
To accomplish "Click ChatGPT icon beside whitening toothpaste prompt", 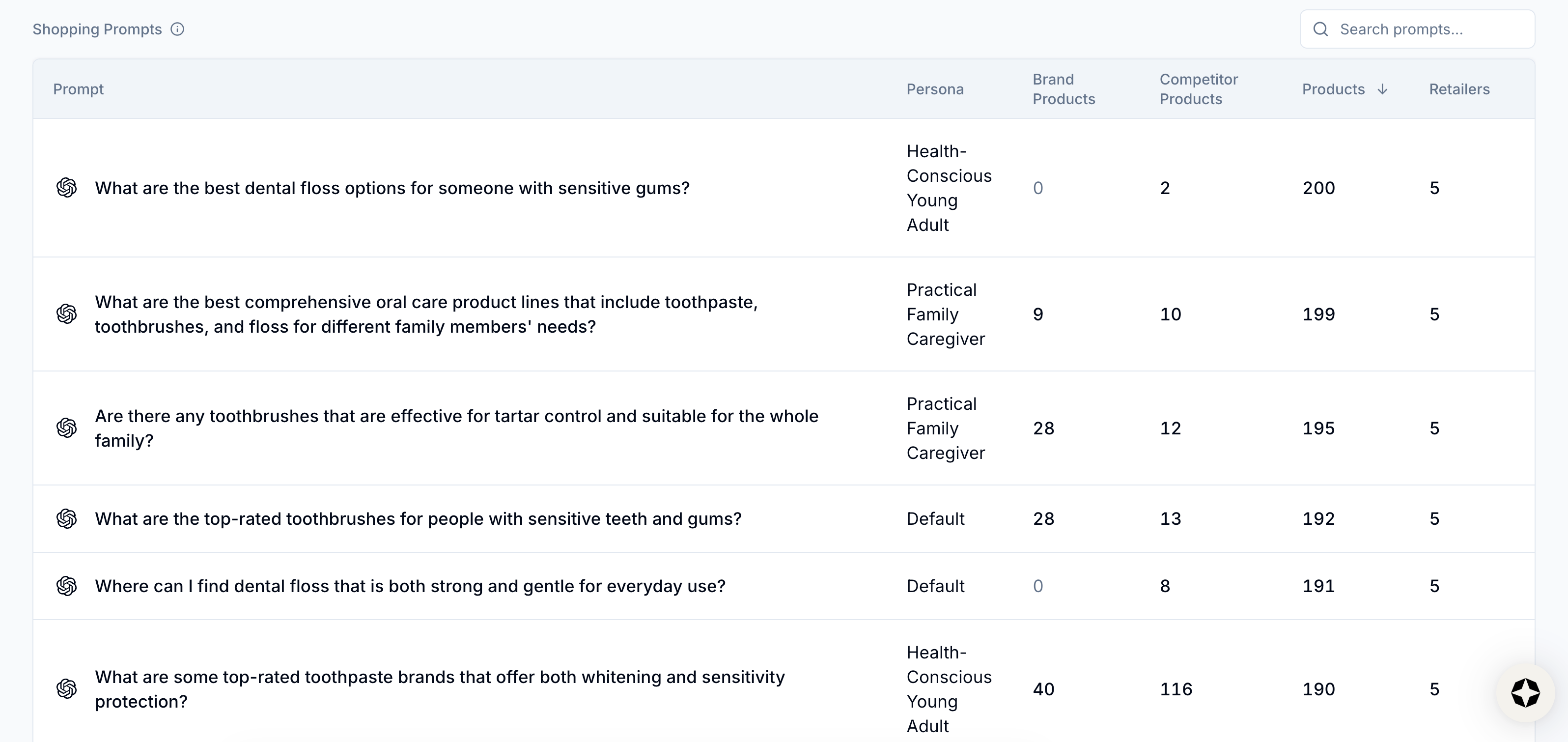I will click(x=67, y=689).
